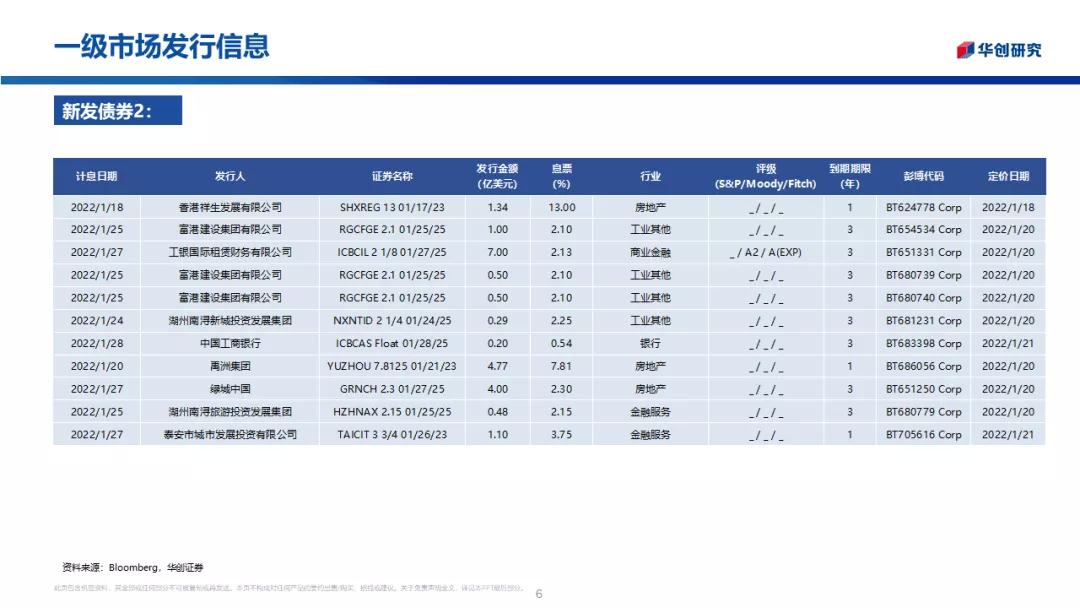Select issuer 湖州南浔新城投资发展集团

pyautogui.click(x=230, y=320)
